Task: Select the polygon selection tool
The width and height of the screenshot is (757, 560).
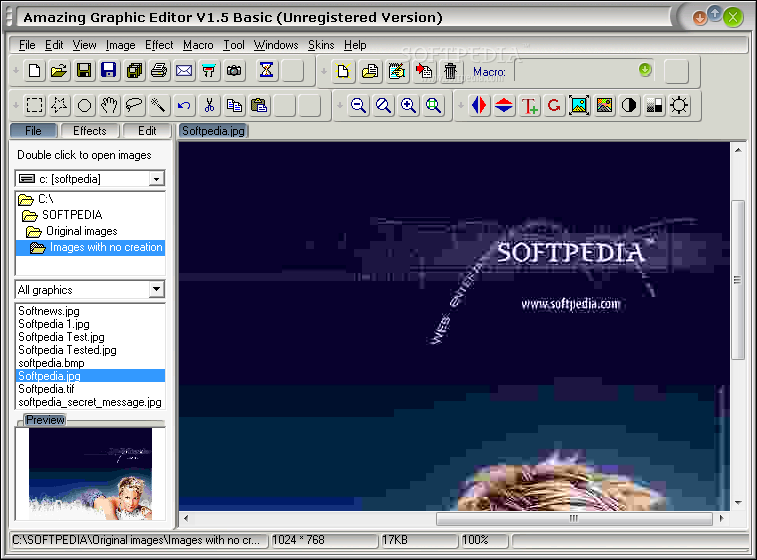Action: tap(59, 105)
